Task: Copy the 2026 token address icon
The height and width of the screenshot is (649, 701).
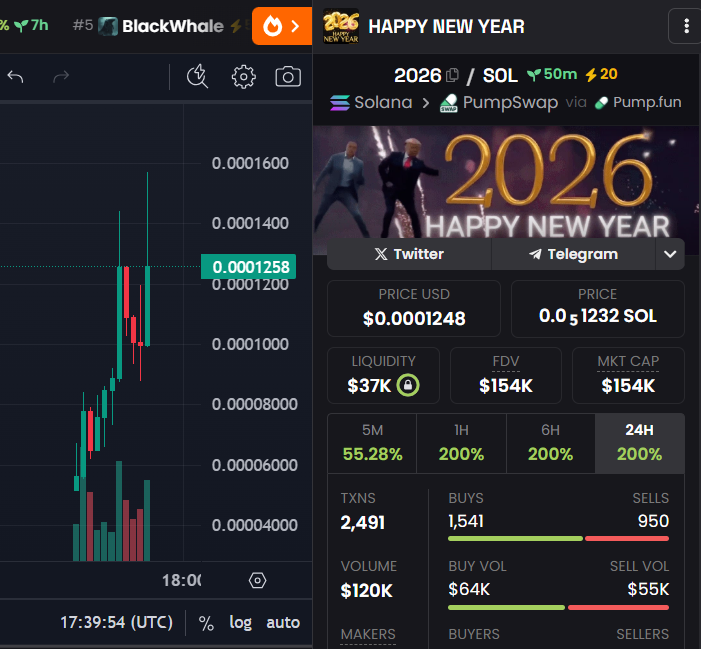Action: coord(452,75)
